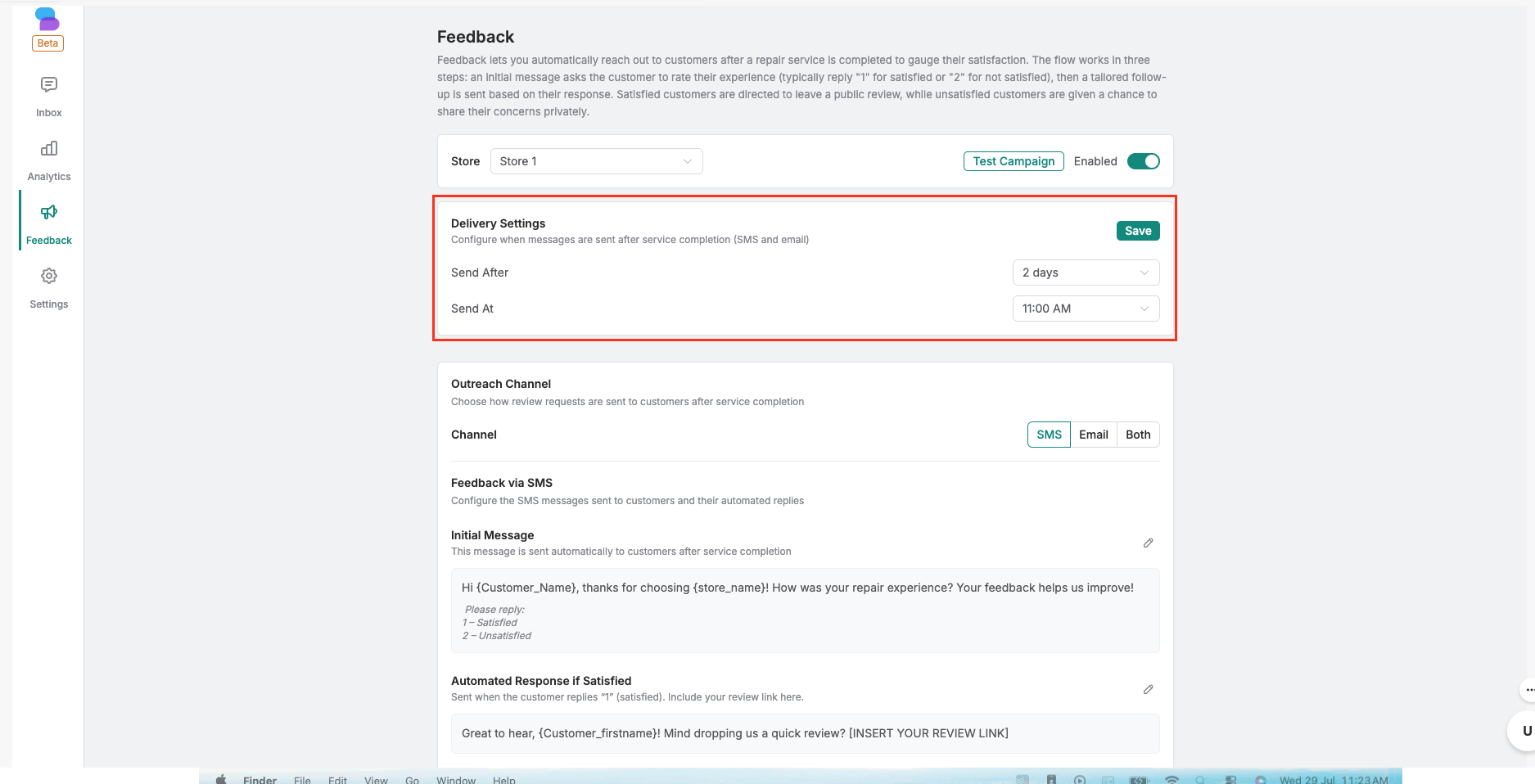Open the floating chat bubble icon
This screenshot has width=1535, height=784.
click(1527, 690)
